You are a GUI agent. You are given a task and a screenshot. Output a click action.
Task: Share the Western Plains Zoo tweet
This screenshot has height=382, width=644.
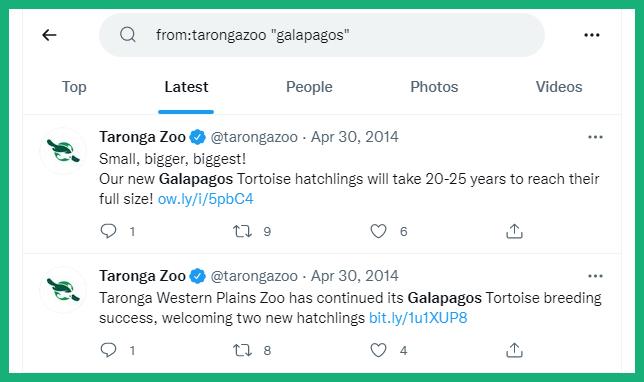click(x=514, y=350)
